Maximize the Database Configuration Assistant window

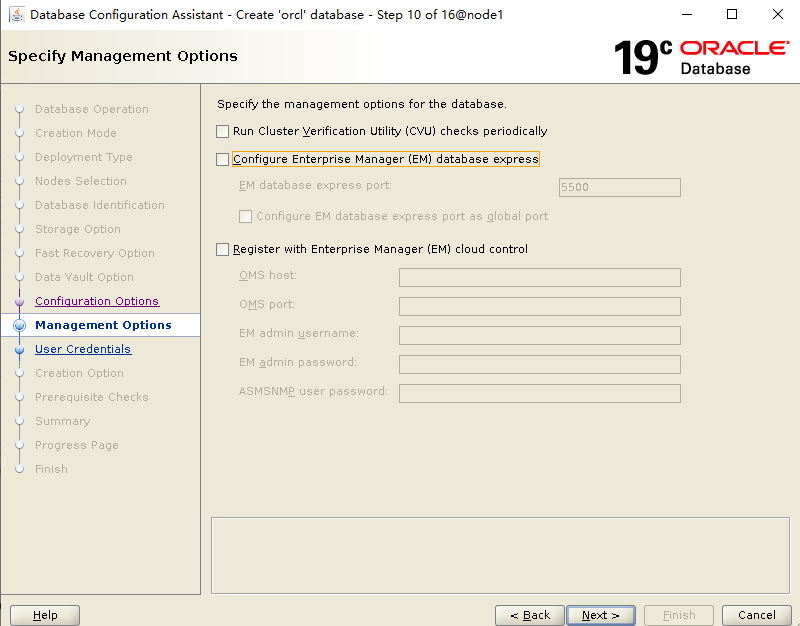(732, 14)
